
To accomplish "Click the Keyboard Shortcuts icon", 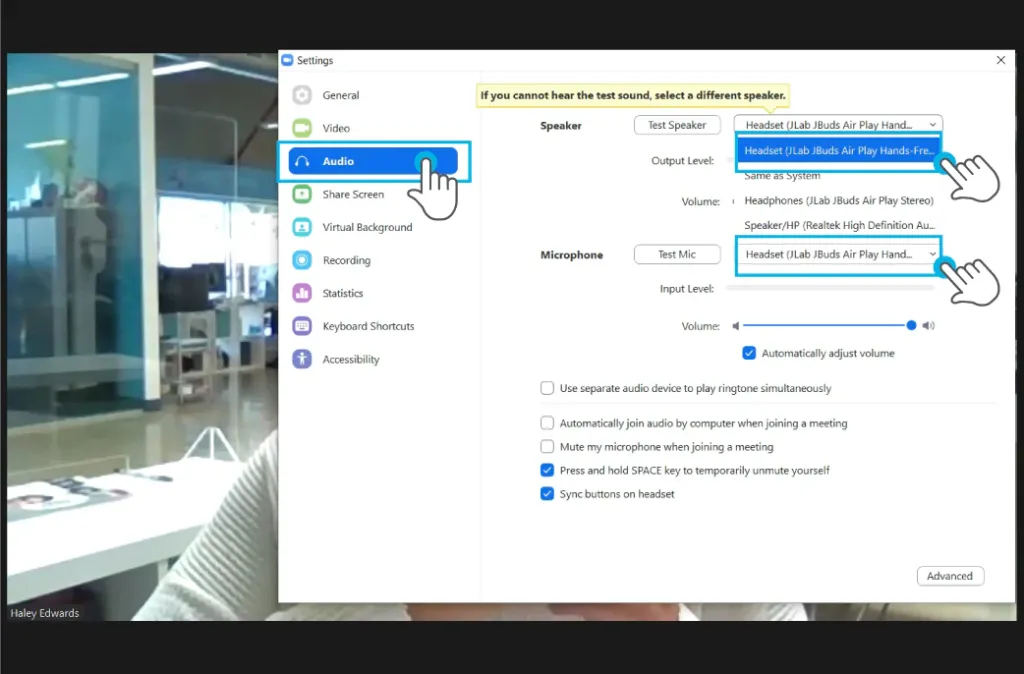I will pyautogui.click(x=302, y=326).
